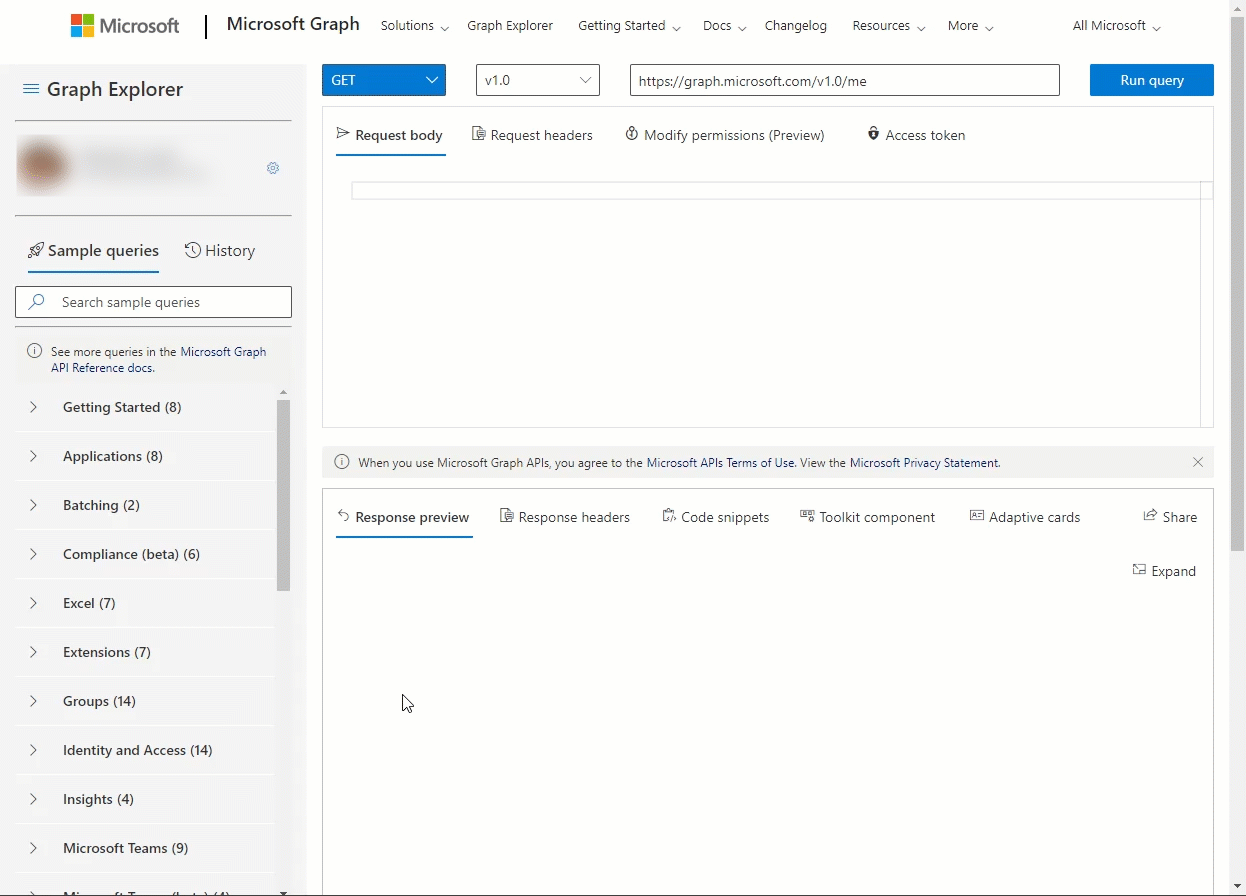Open the Response headers tab
The width and height of the screenshot is (1246, 896).
[x=565, y=517]
